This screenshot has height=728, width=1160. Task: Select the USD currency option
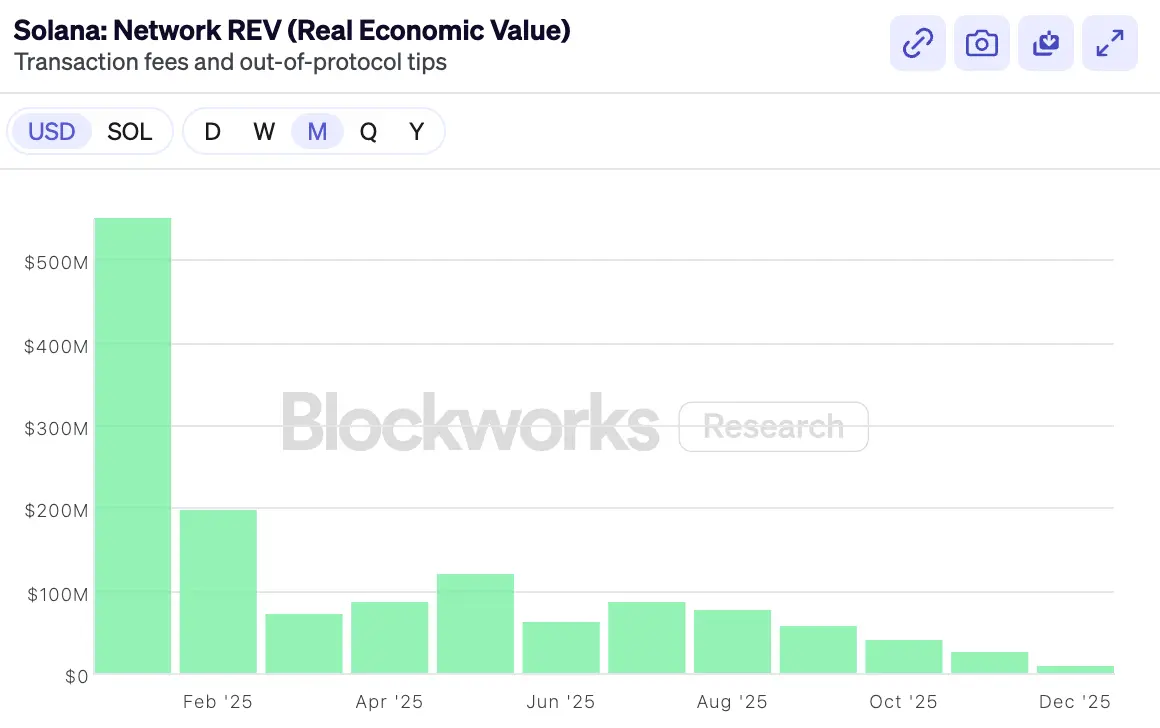[52, 131]
